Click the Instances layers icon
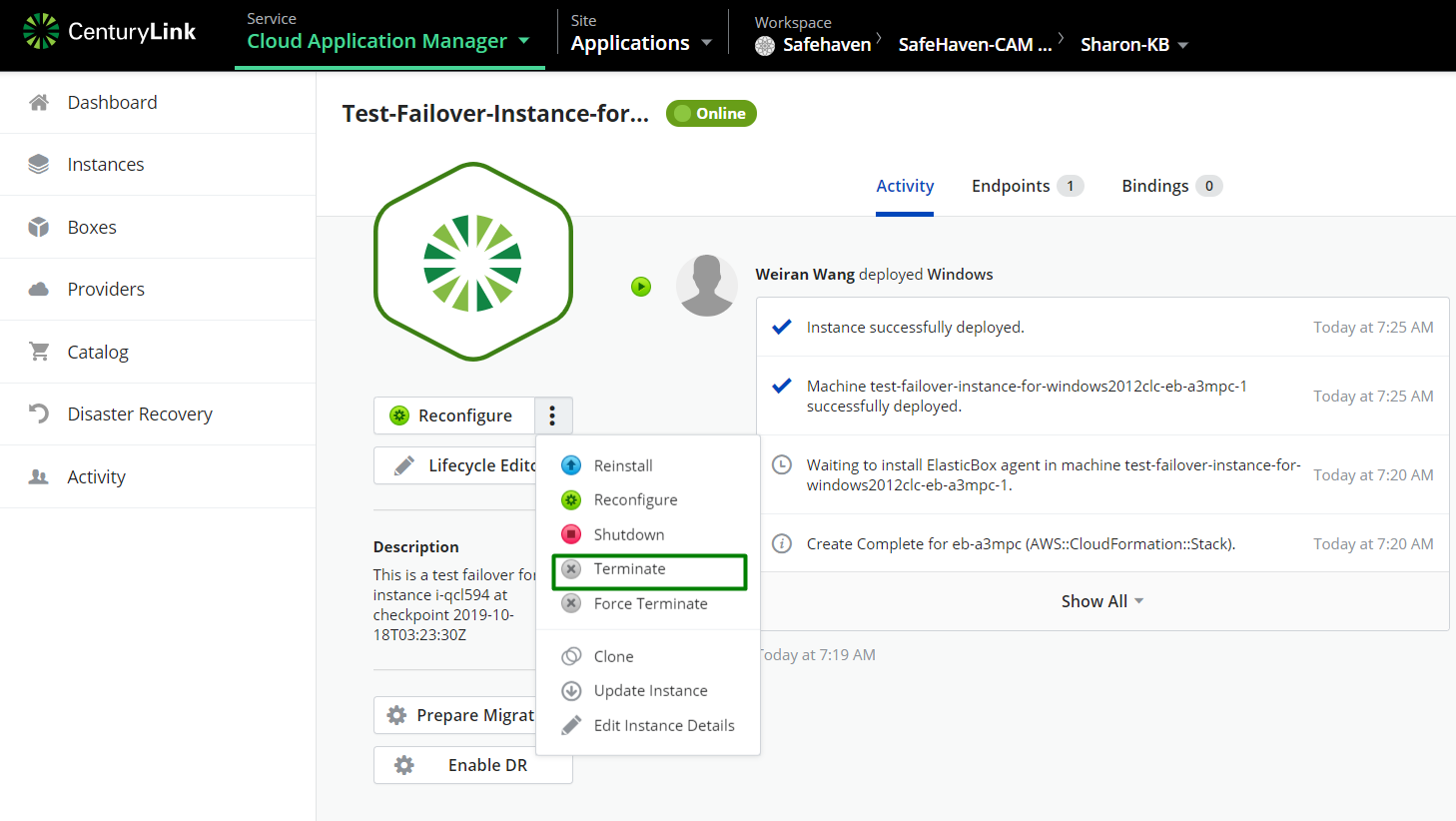Viewport: 1456px width, 821px height. [39, 165]
